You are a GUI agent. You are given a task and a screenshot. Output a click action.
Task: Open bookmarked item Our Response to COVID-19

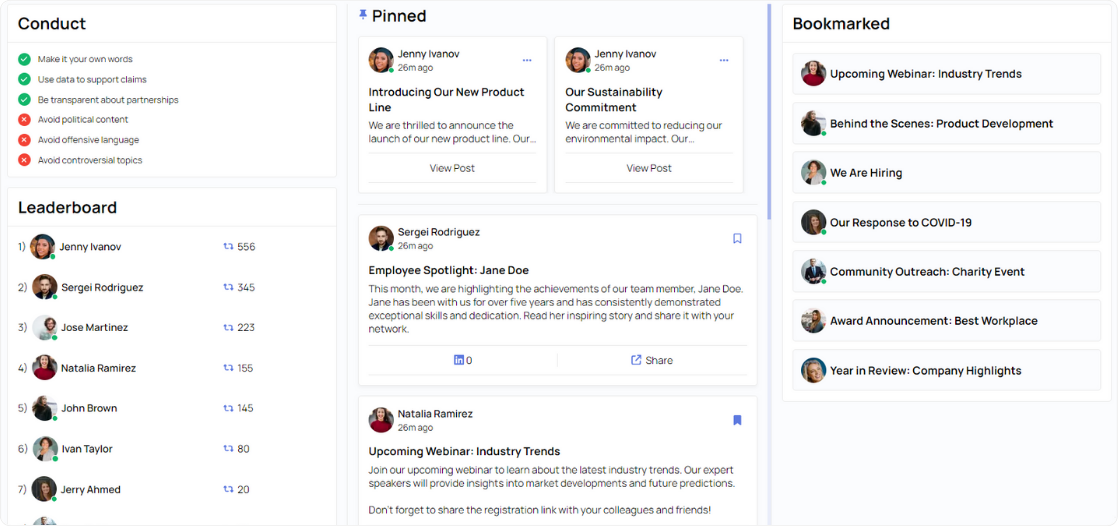coord(947,222)
